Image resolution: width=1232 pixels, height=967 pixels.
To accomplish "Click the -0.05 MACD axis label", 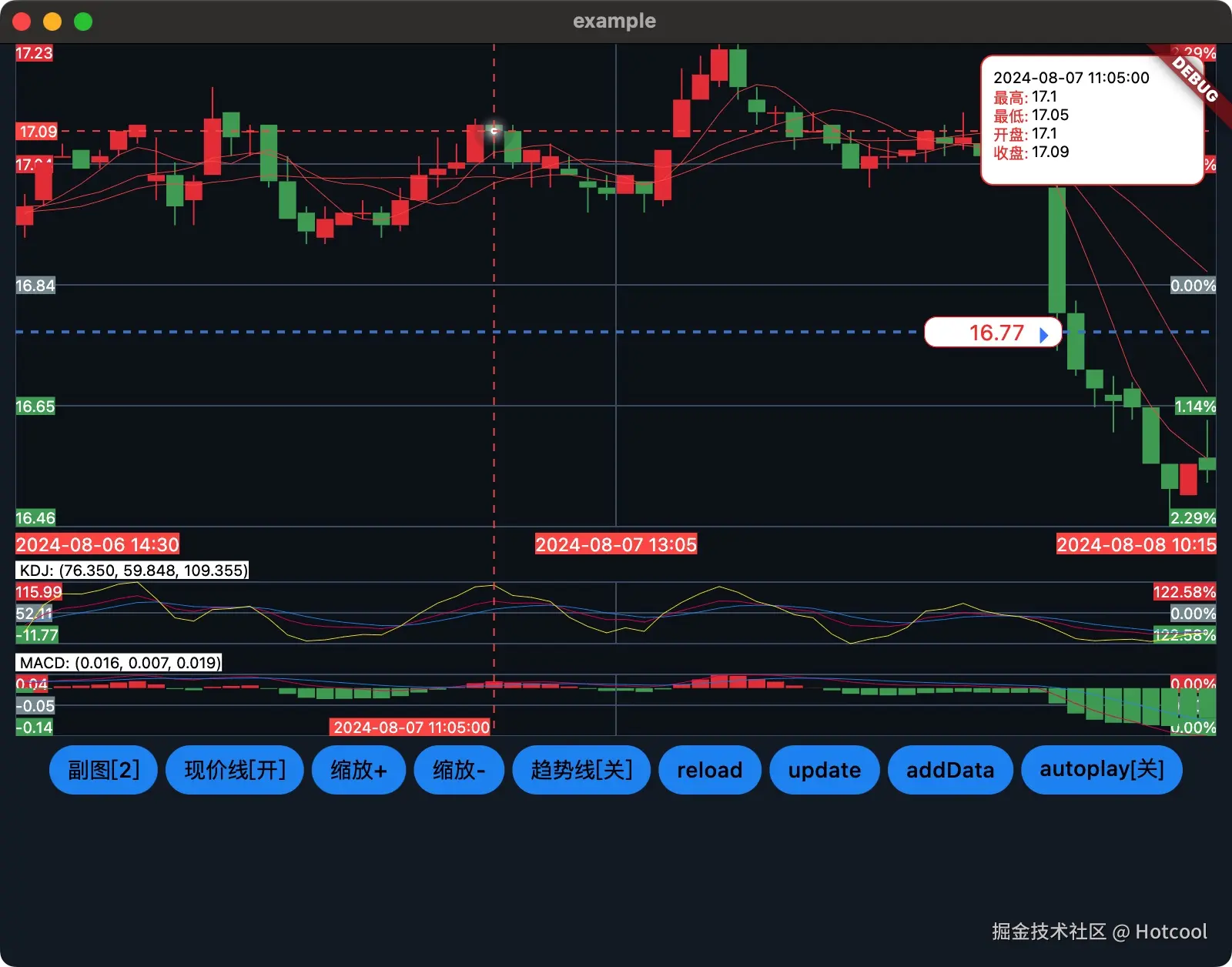I will click(x=35, y=706).
